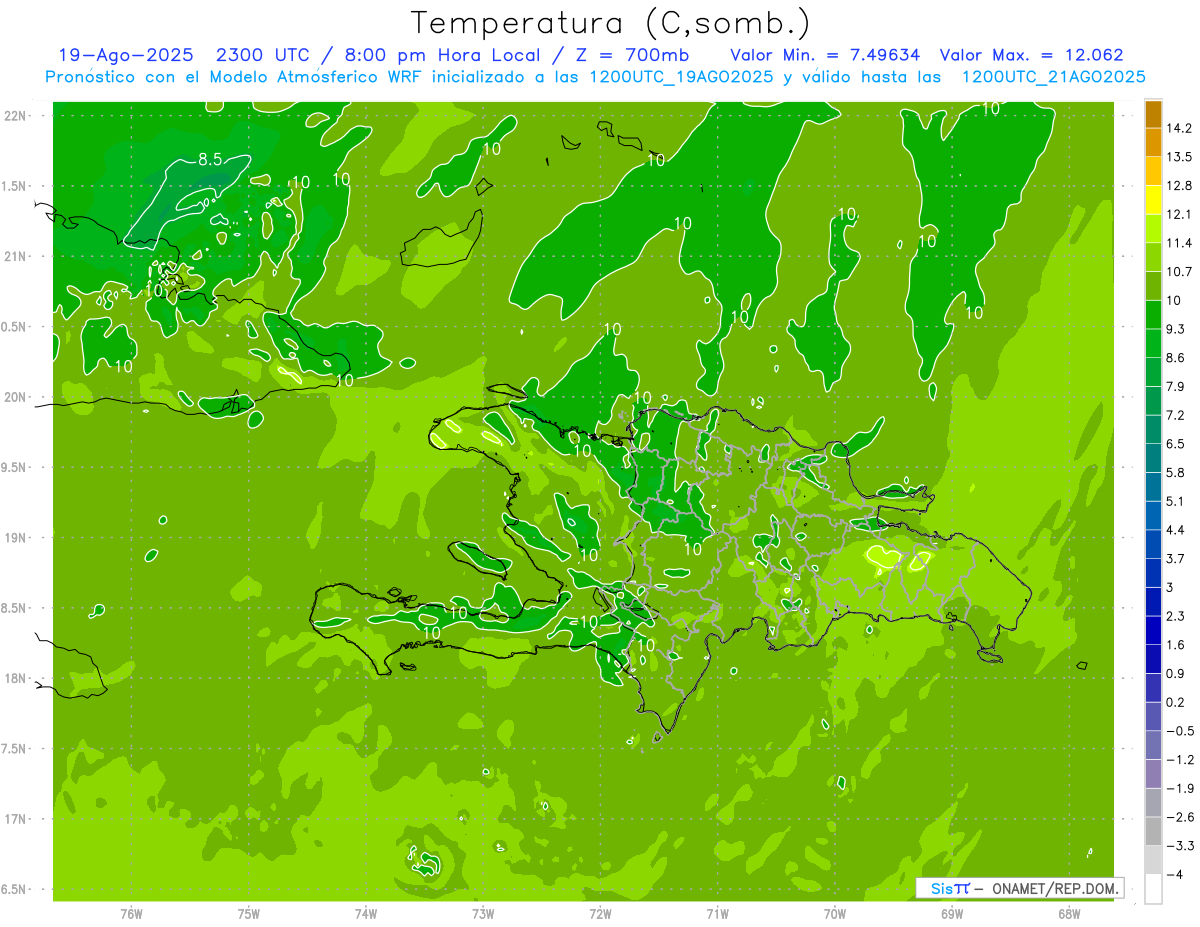Click the 0.9 value on the color legend
Viewport: 1200px width, 927px height.
[x=1177, y=673]
